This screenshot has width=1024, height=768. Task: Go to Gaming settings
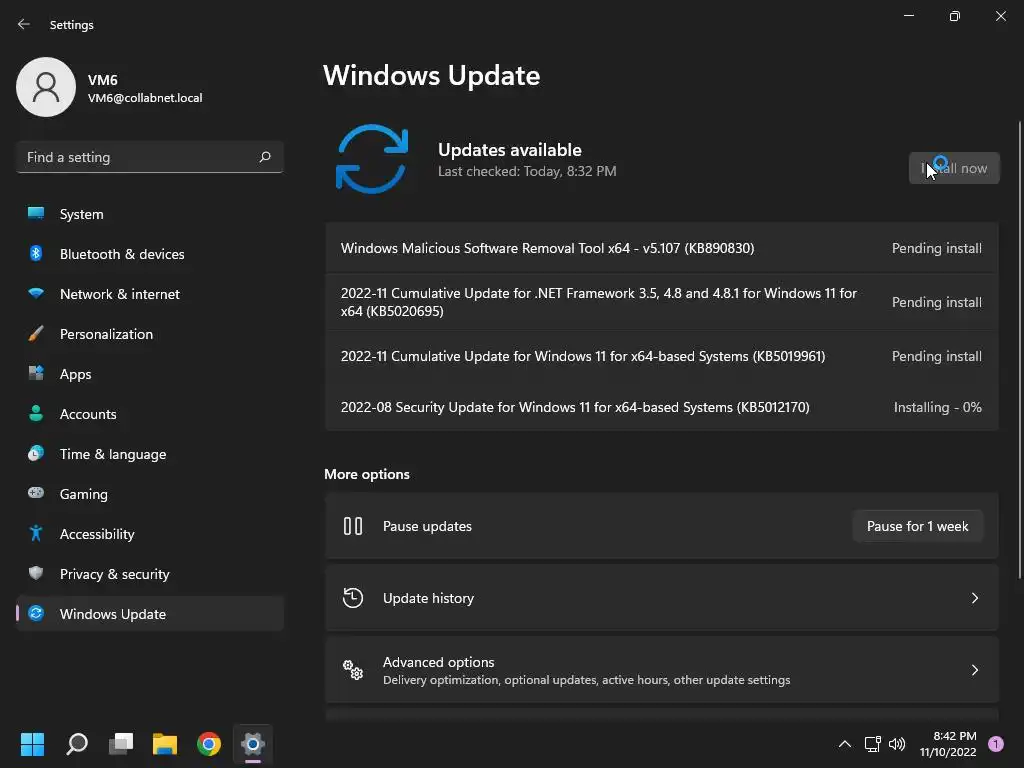click(x=150, y=493)
